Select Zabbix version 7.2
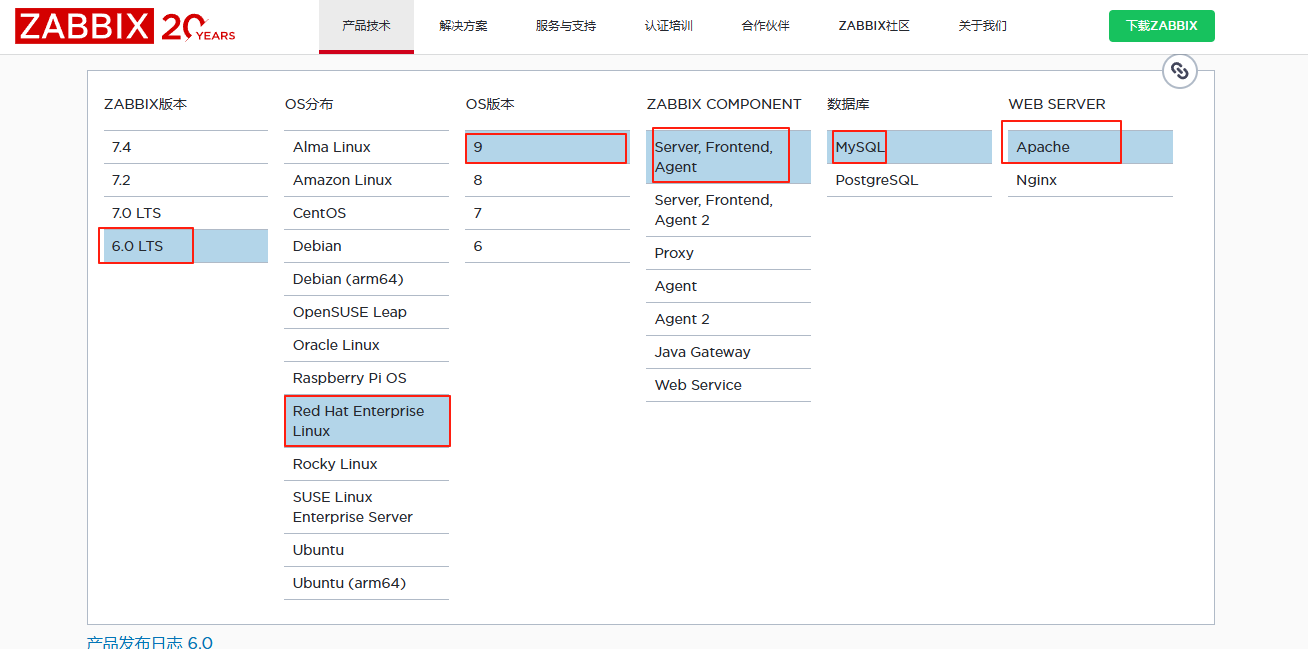Viewport: 1308px width, 649px height. [186, 180]
